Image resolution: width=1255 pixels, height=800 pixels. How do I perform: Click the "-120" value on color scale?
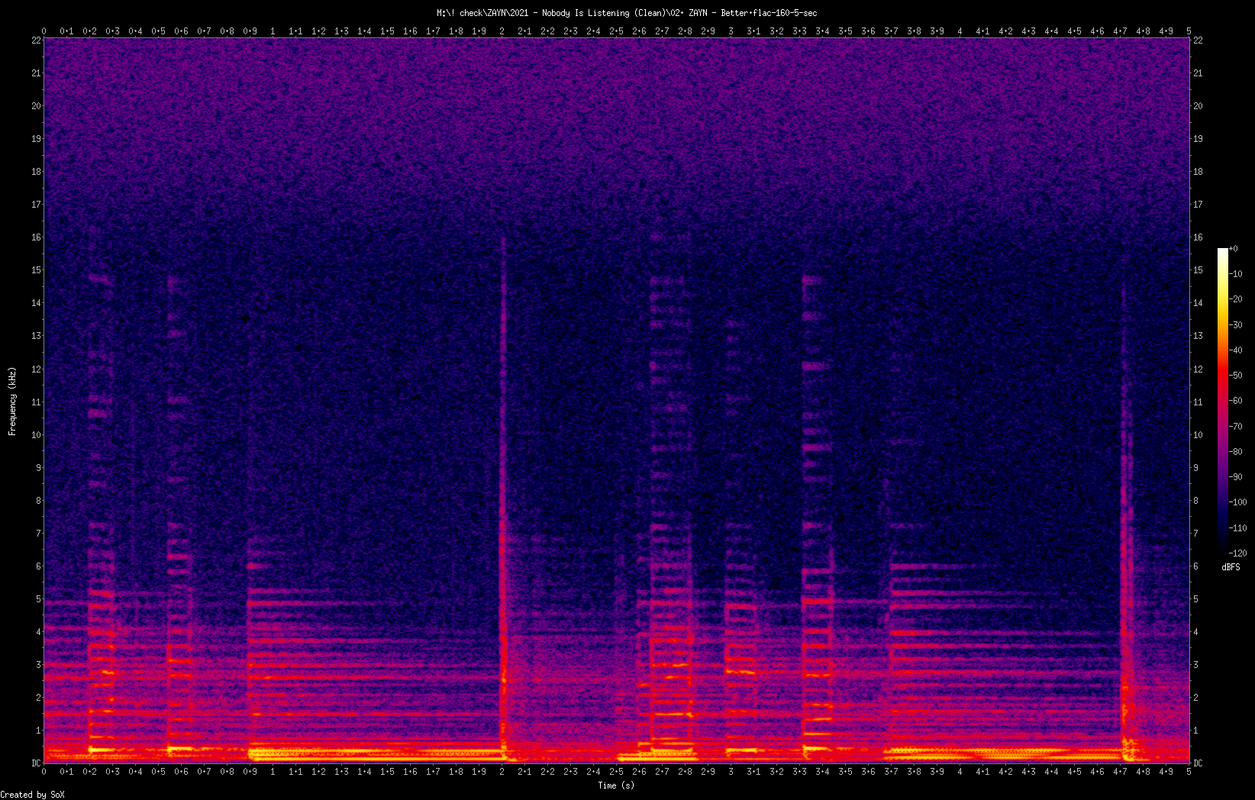click(1240, 553)
